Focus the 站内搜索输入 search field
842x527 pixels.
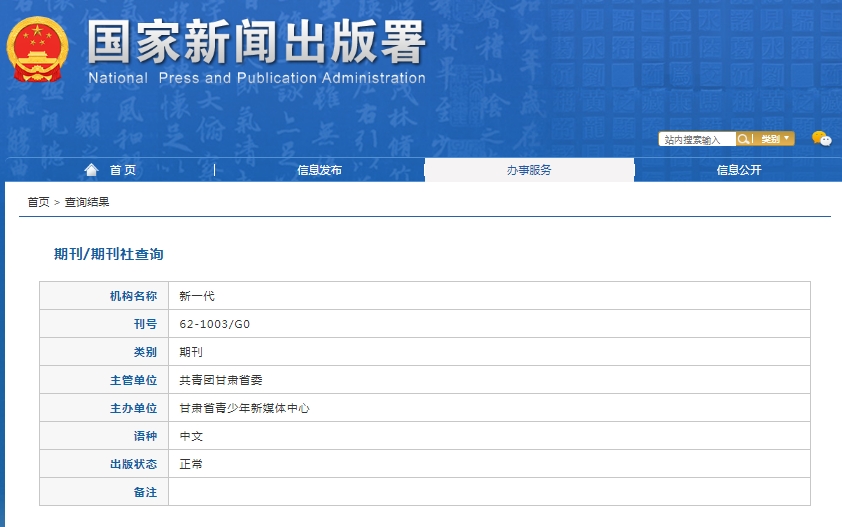[x=697, y=140]
